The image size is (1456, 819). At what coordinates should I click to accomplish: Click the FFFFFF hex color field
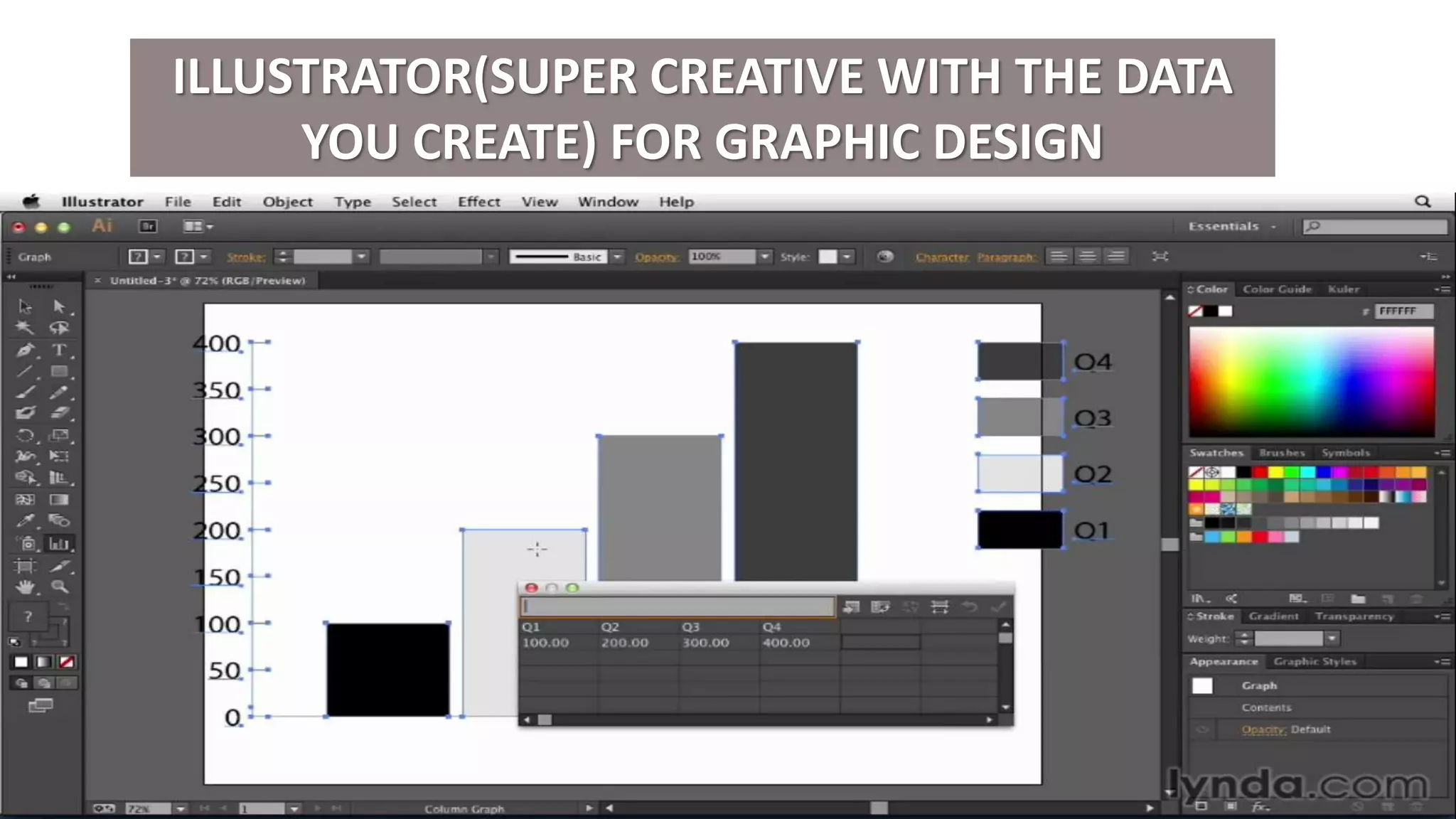click(x=1403, y=311)
